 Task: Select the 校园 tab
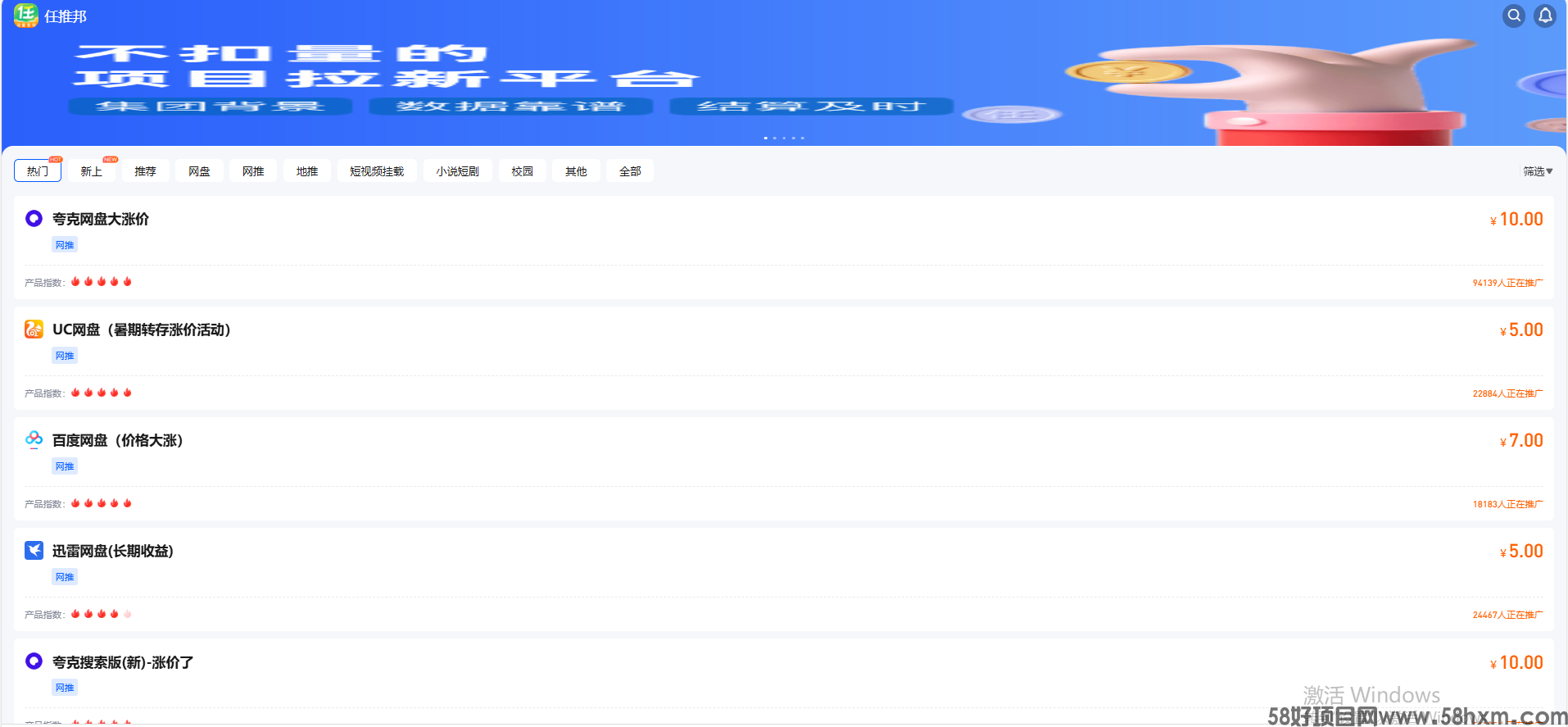pyautogui.click(x=522, y=171)
